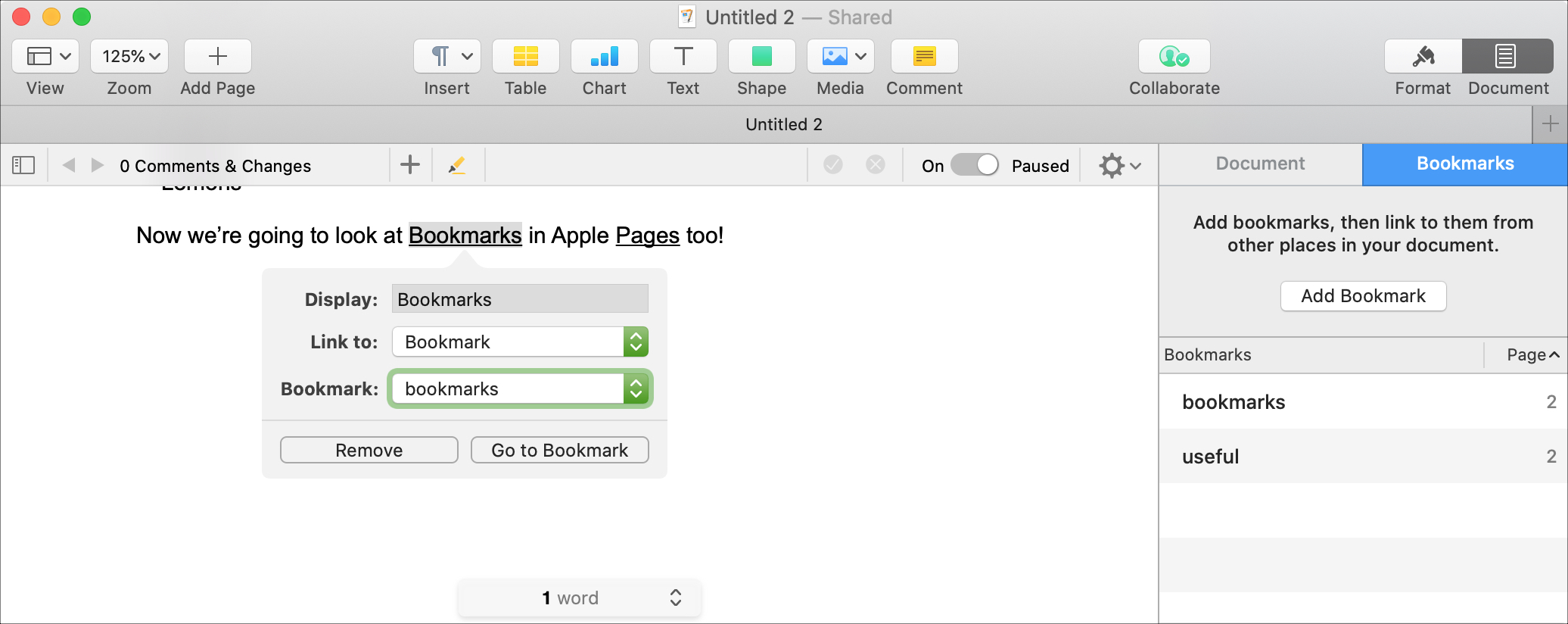Open the review settings gear menu

point(1120,165)
